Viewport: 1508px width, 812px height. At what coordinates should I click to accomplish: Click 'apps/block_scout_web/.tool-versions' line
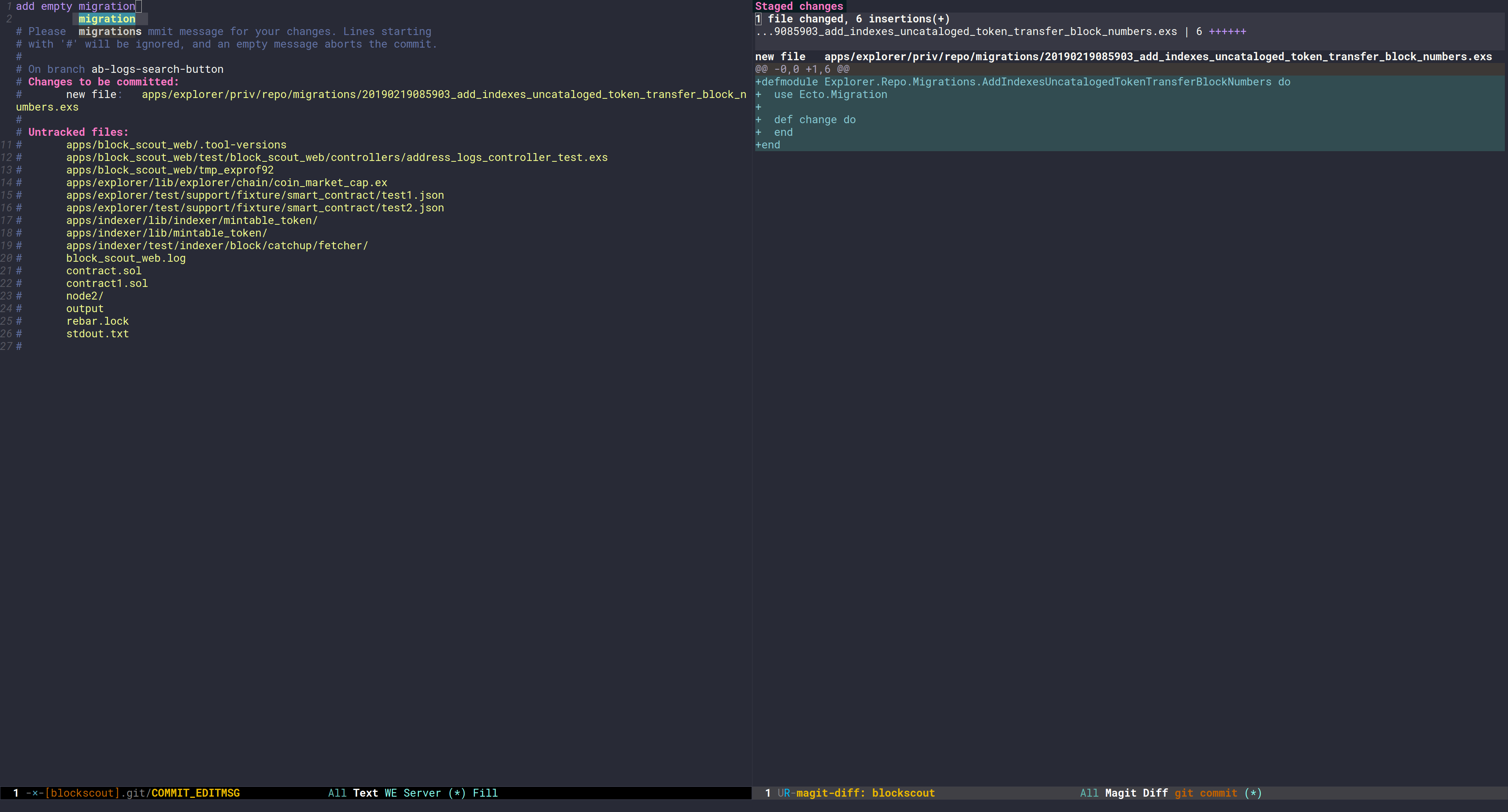(176, 144)
